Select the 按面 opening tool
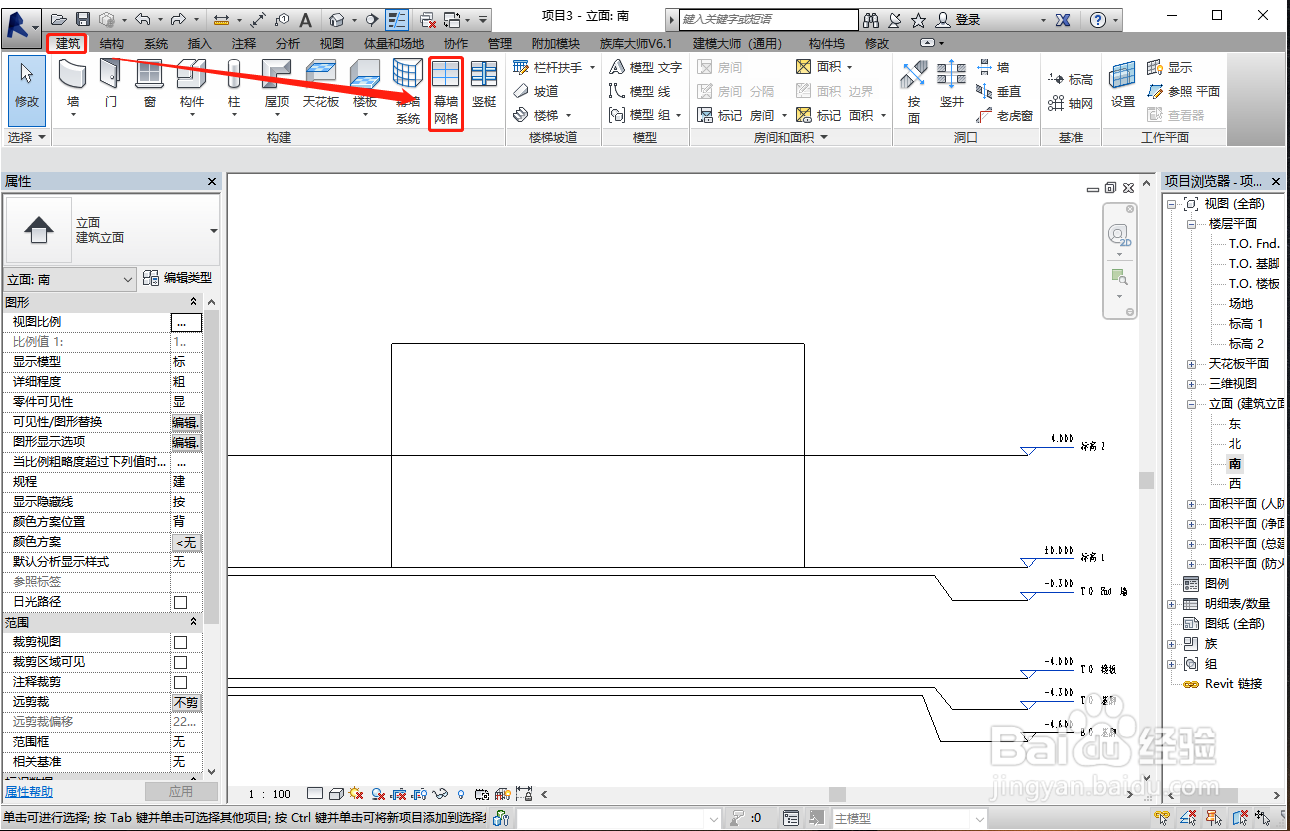This screenshot has width=1290, height=831. pyautogui.click(x=913, y=92)
